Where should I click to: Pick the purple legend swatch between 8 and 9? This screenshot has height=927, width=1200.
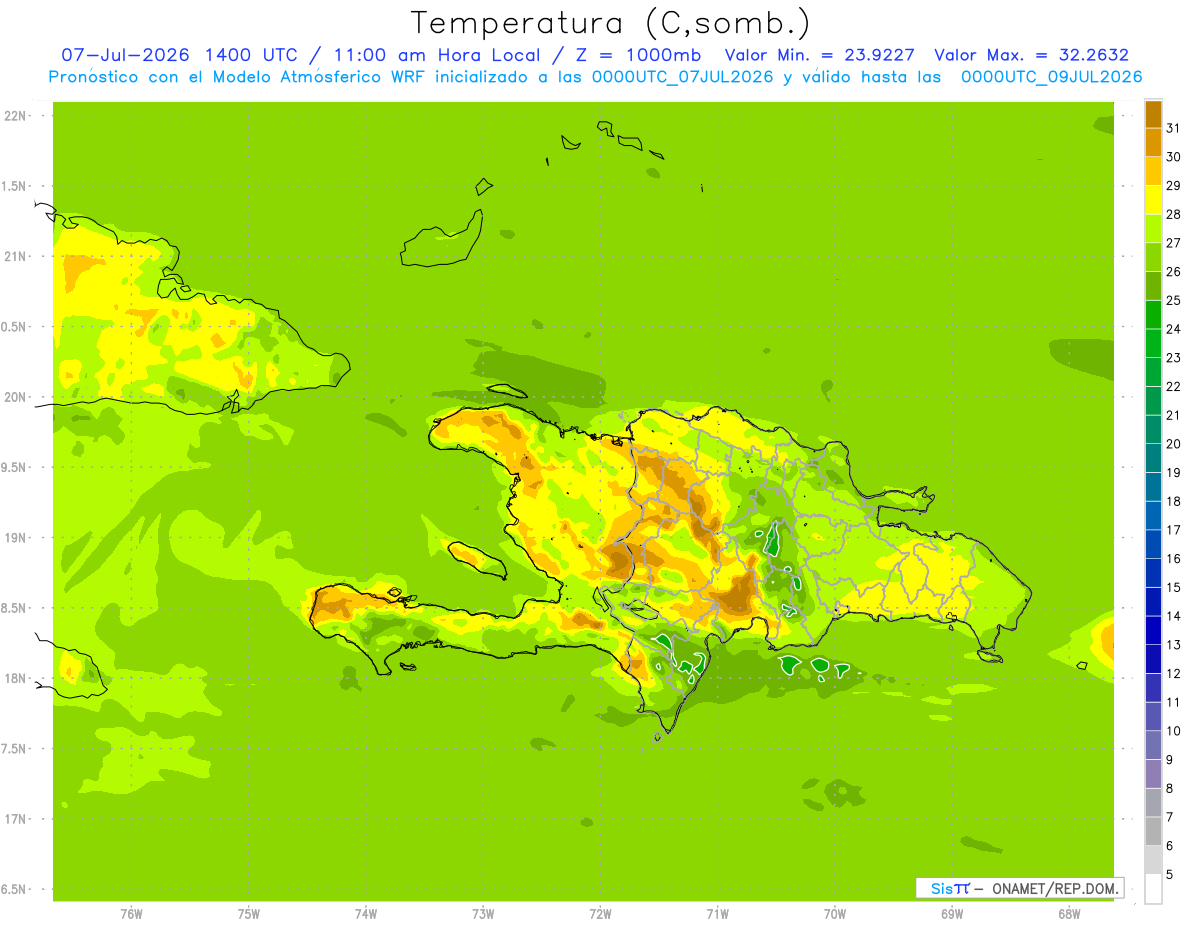coord(1153,774)
